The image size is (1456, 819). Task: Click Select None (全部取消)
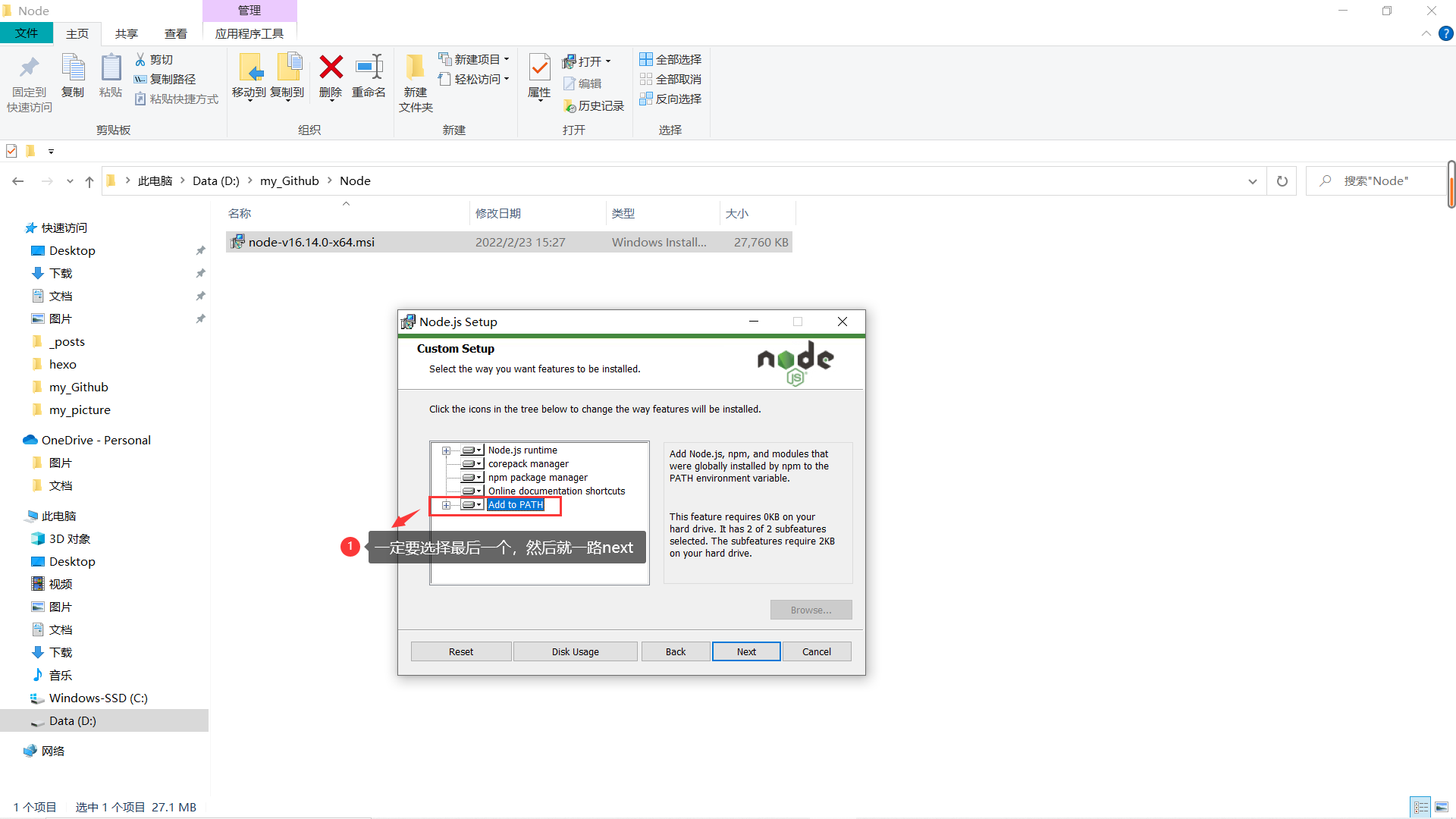tap(670, 79)
